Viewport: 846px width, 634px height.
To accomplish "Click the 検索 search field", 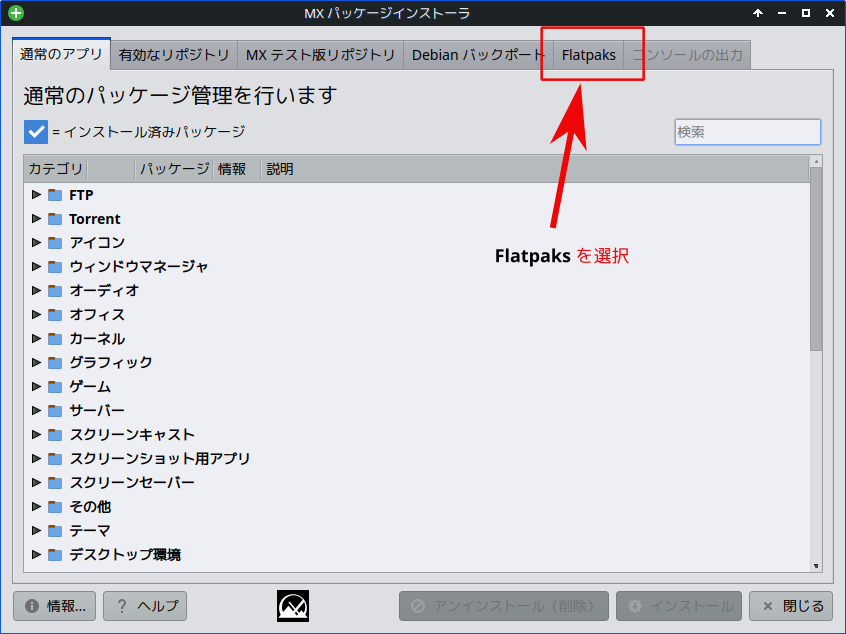I will pyautogui.click(x=748, y=132).
